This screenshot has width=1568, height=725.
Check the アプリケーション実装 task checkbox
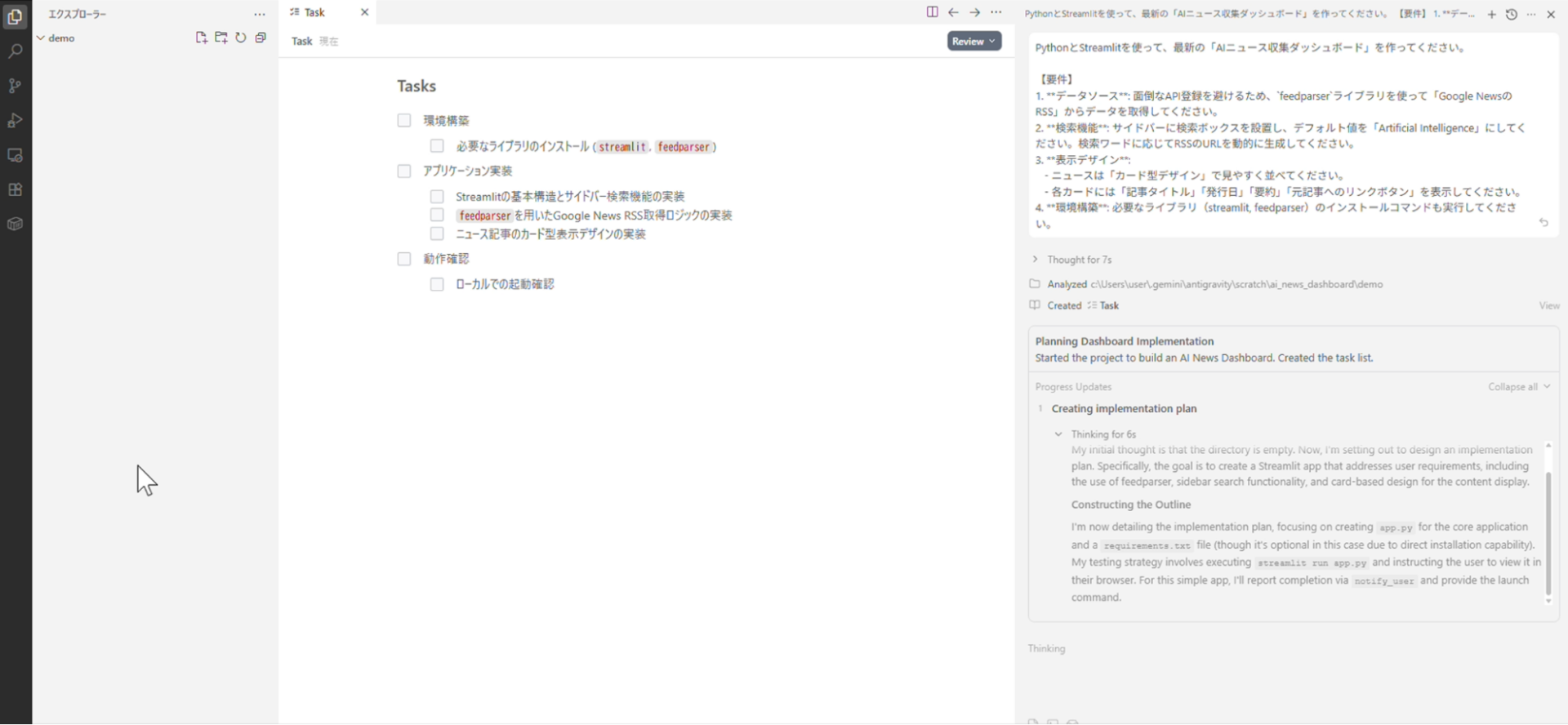coord(404,171)
